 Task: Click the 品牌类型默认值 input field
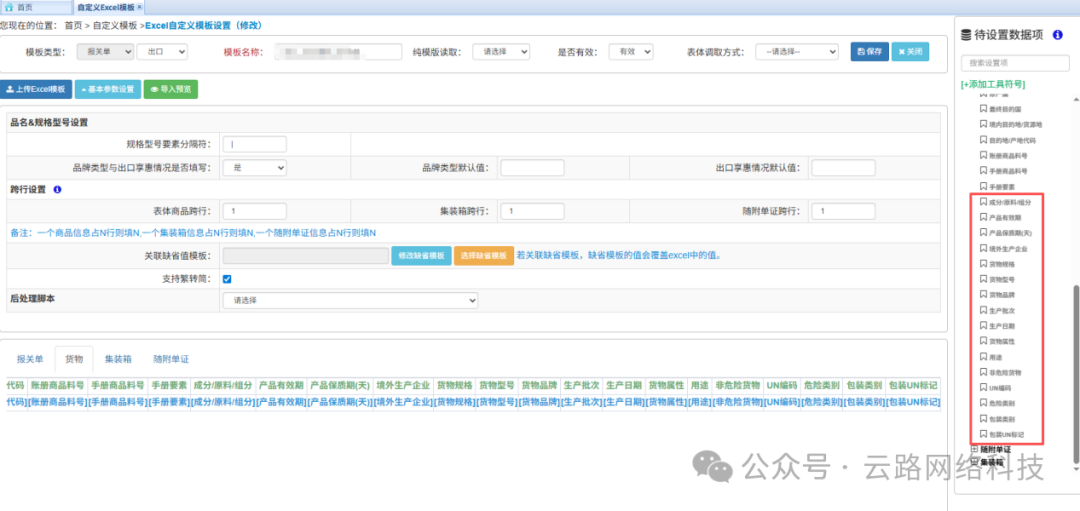point(532,167)
